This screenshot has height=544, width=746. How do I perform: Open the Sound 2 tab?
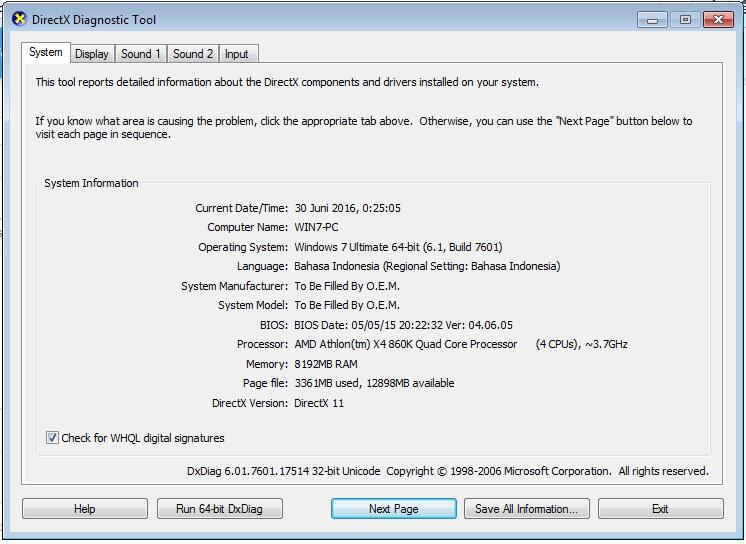[x=193, y=54]
